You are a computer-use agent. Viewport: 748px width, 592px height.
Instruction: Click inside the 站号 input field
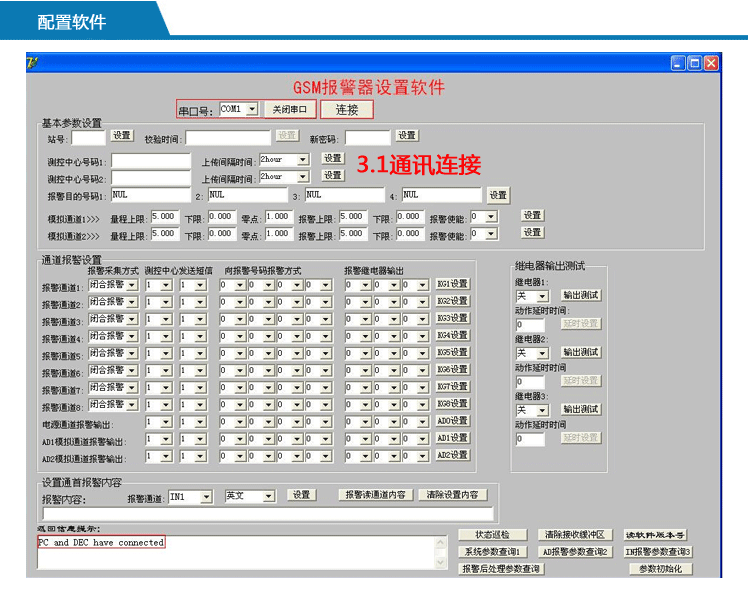coord(87,137)
